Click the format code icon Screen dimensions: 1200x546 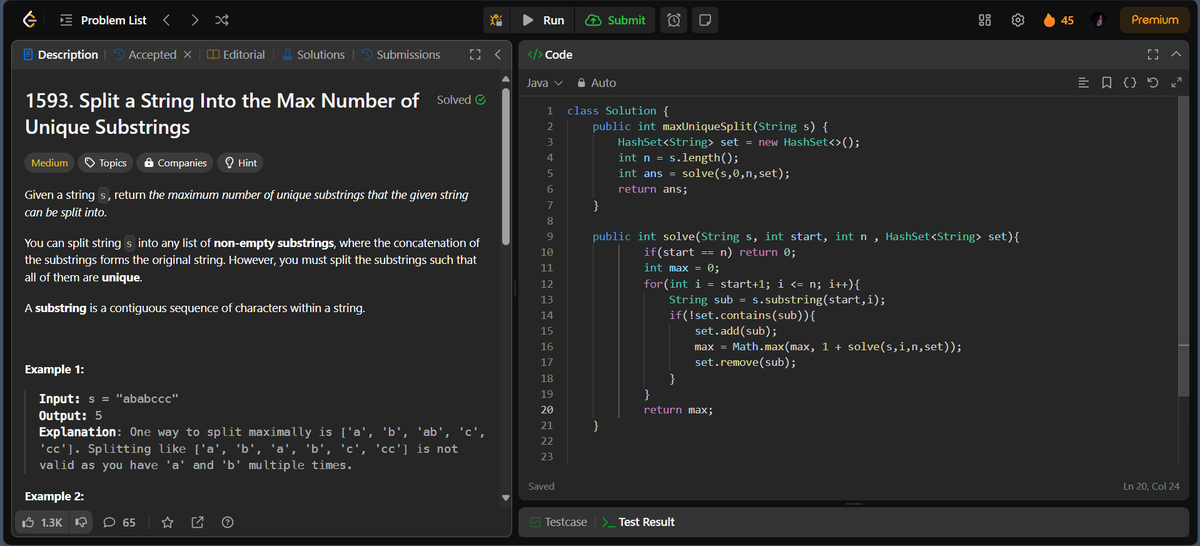pyautogui.click(x=1083, y=83)
